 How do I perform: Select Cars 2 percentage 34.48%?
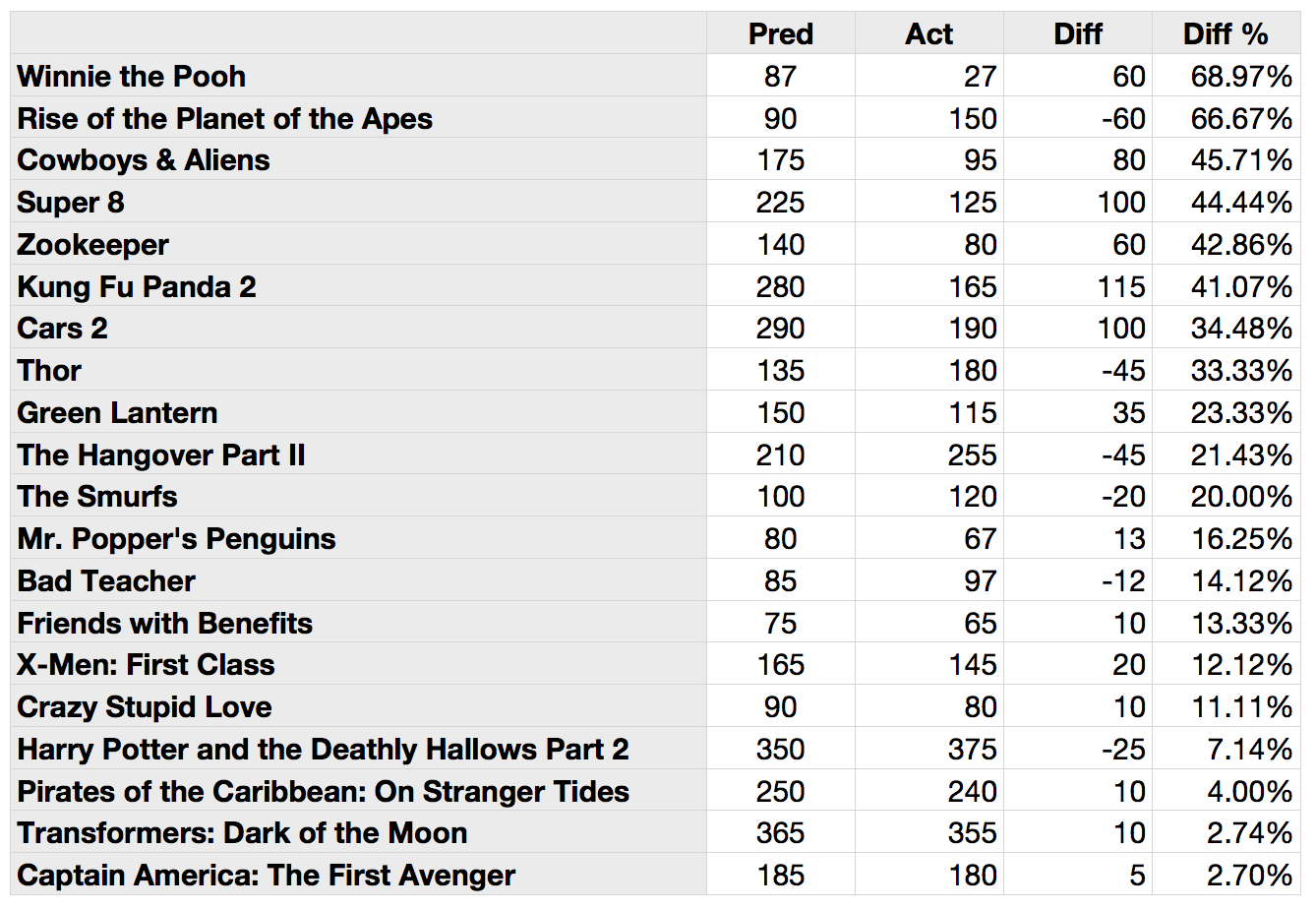[x=1226, y=328]
